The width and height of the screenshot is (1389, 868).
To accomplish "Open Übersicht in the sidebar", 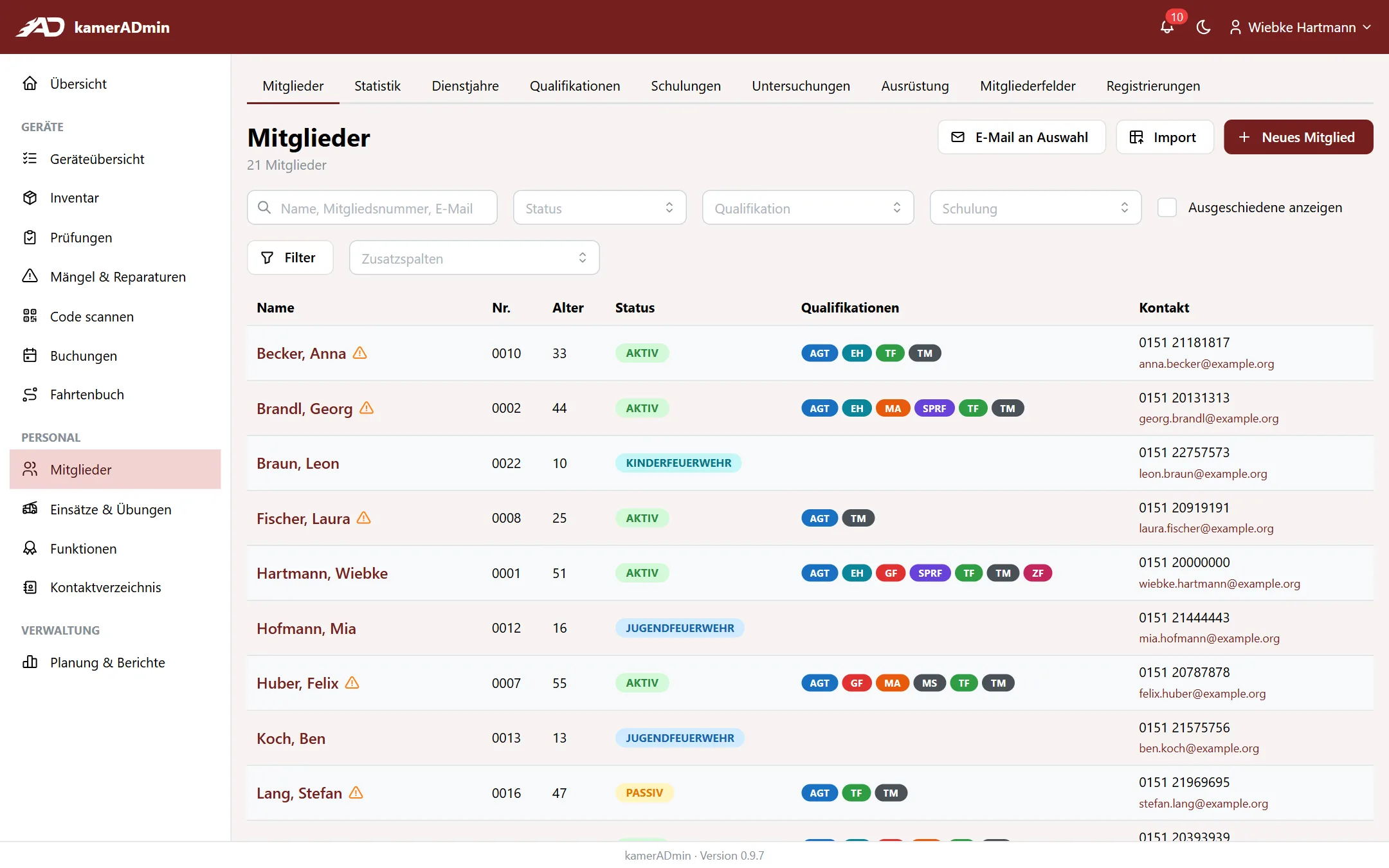I will click(x=115, y=84).
